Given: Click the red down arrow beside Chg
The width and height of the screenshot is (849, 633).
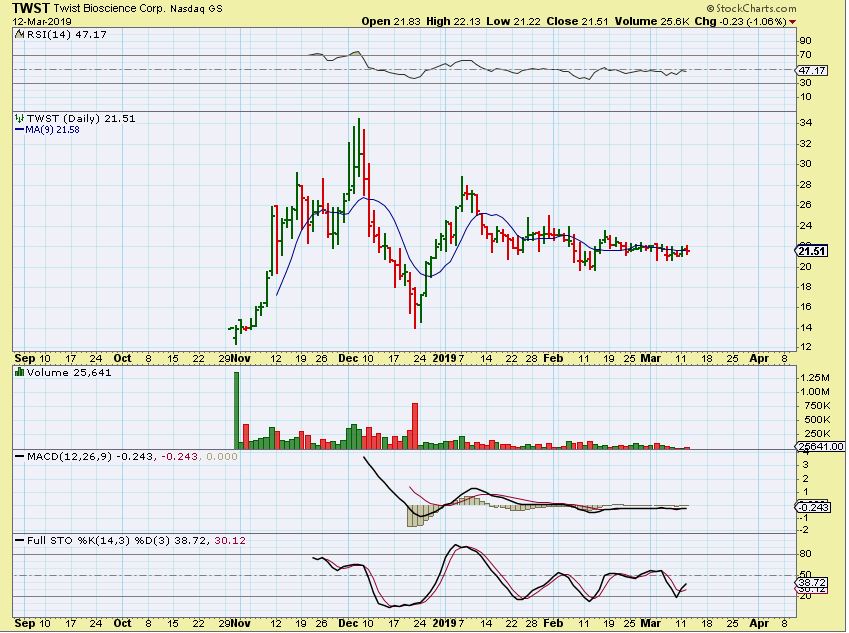Looking at the screenshot, I should coord(793,21).
